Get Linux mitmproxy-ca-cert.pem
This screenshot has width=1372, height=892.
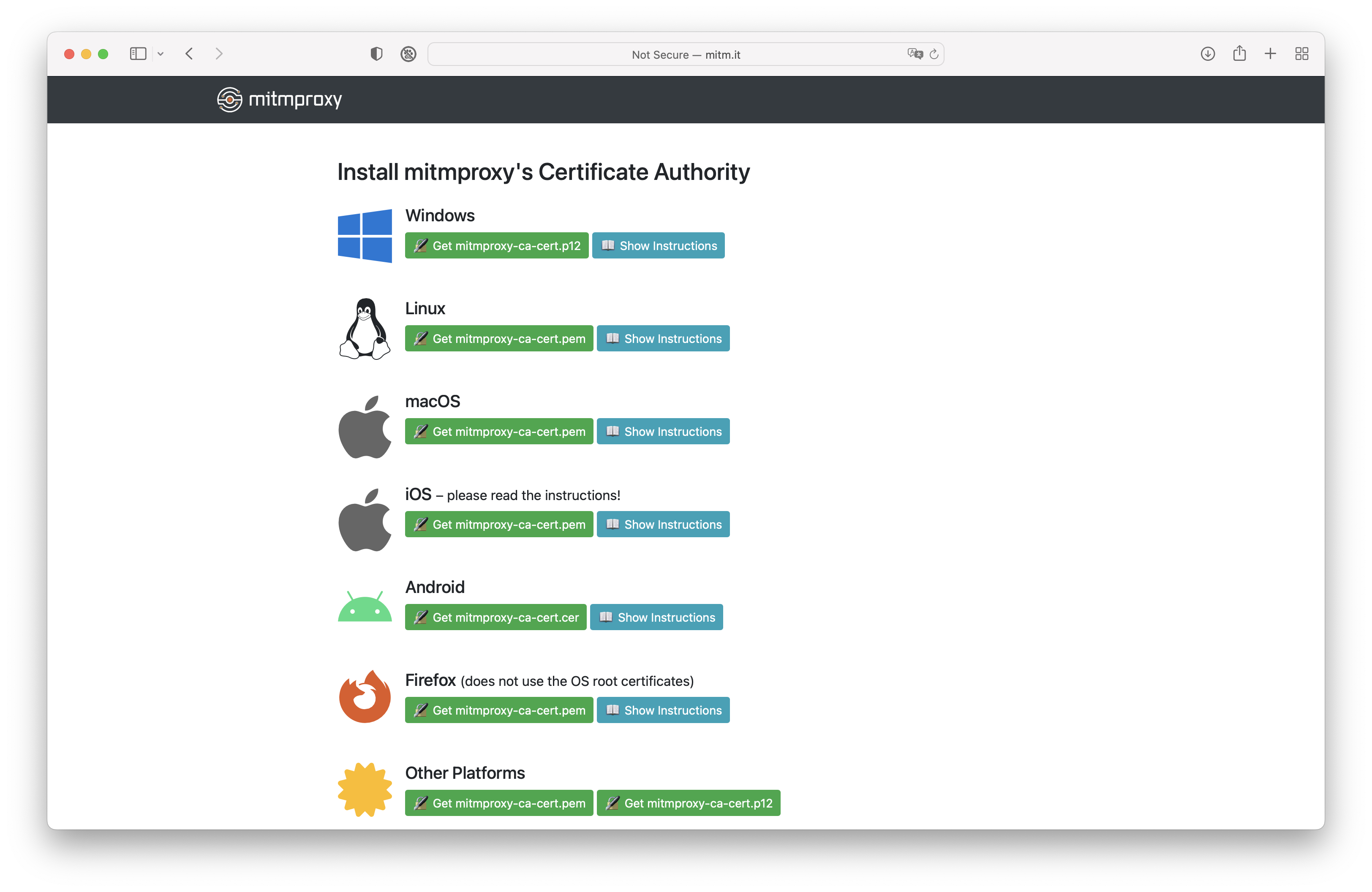pos(498,338)
